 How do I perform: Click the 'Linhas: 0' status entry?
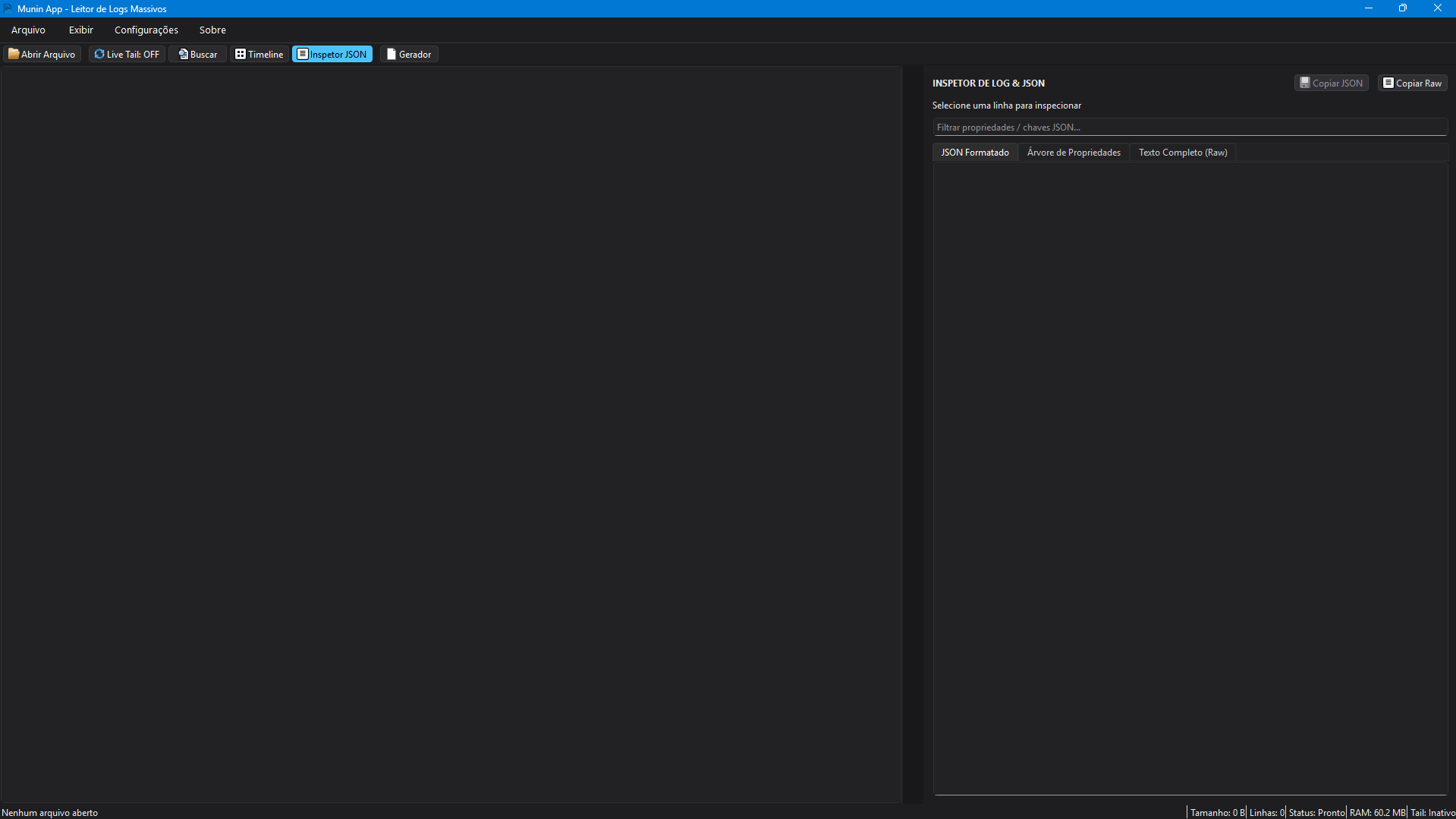coord(1266,812)
